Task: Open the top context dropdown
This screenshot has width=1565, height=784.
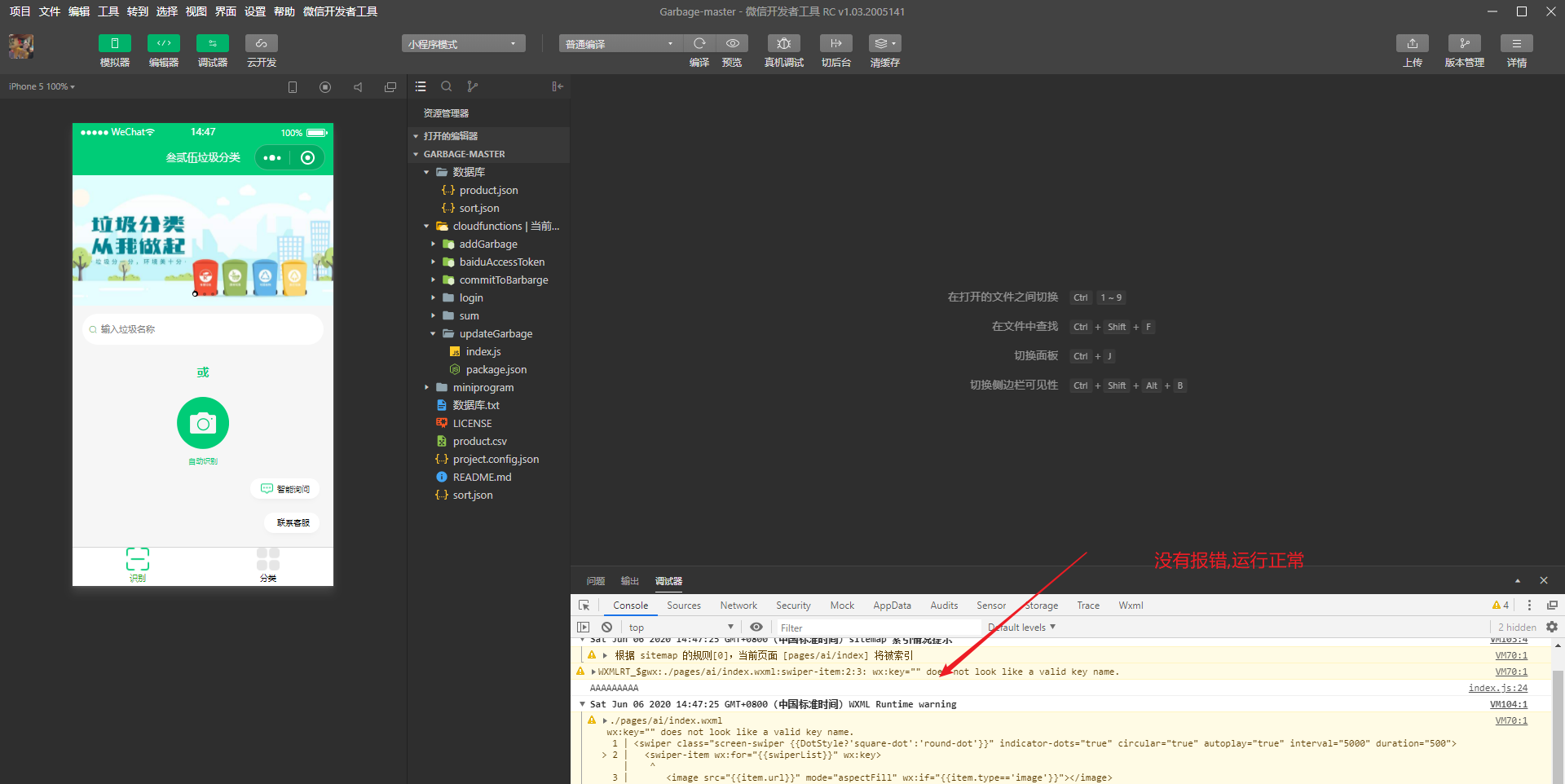Action: click(x=681, y=627)
